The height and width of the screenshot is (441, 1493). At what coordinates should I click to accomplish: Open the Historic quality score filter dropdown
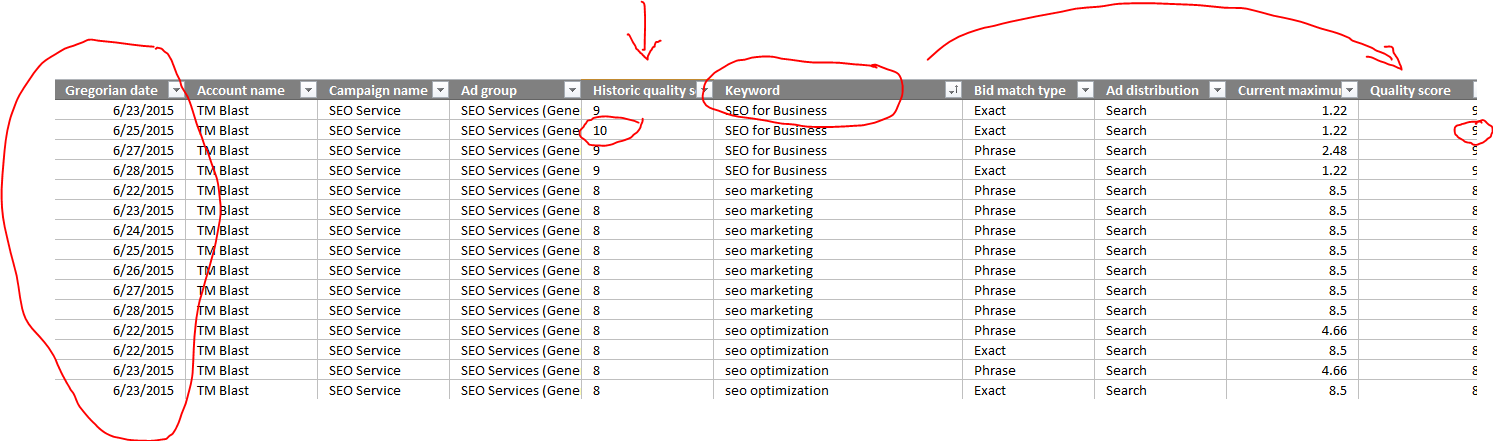[x=705, y=90]
